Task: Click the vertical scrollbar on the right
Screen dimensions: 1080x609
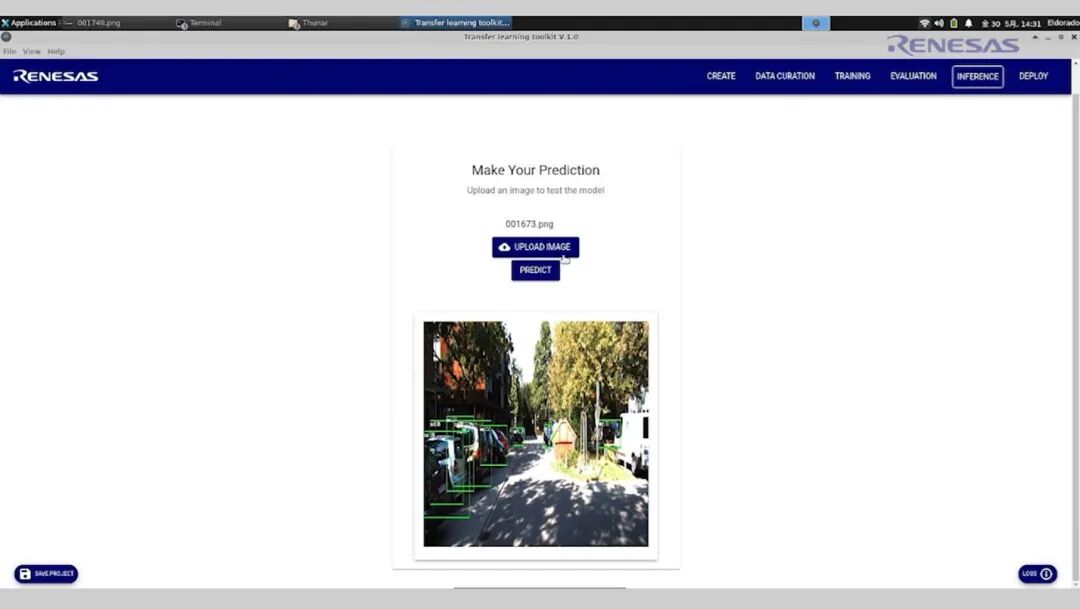Action: (1075, 338)
